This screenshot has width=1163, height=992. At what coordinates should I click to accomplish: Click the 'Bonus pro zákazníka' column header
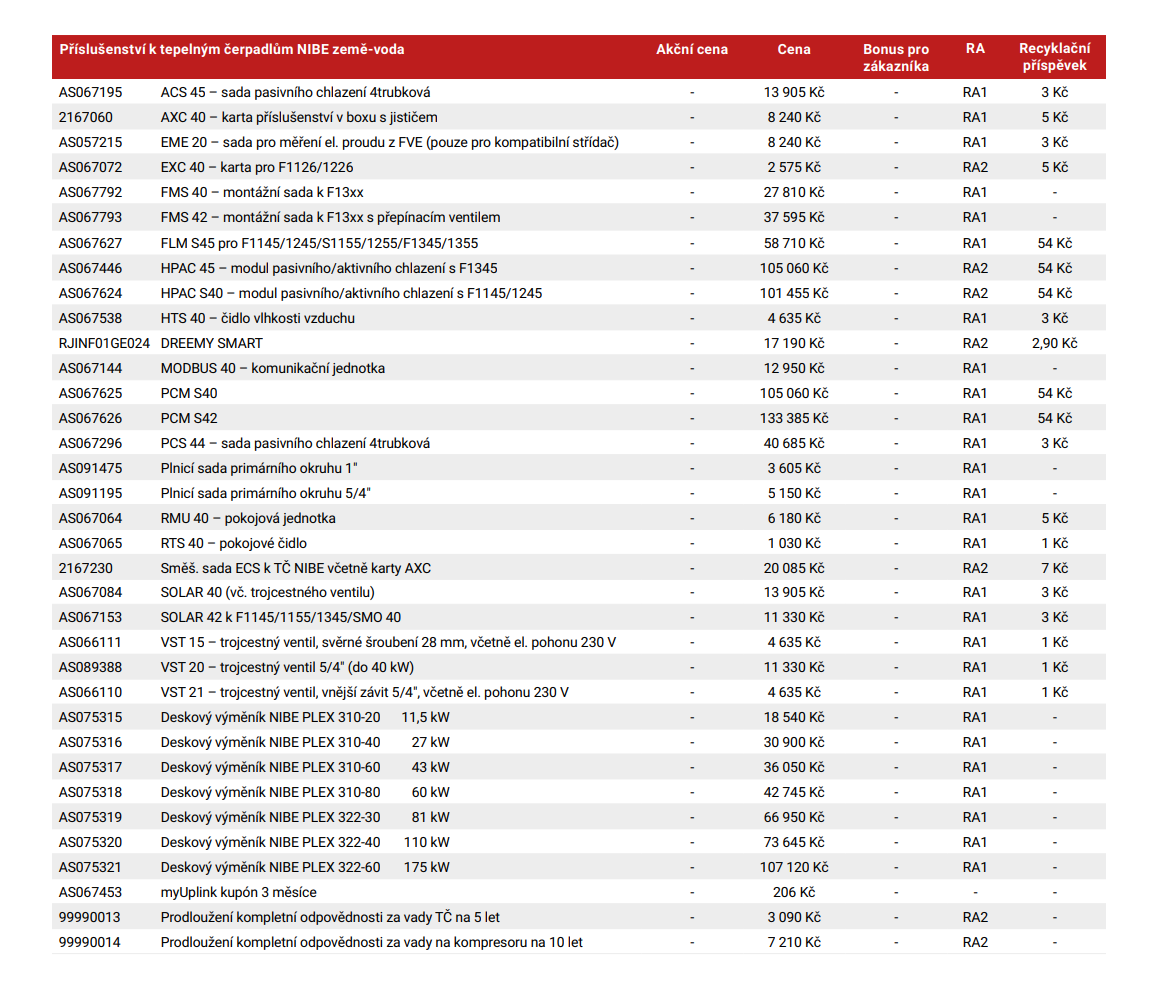click(895, 58)
